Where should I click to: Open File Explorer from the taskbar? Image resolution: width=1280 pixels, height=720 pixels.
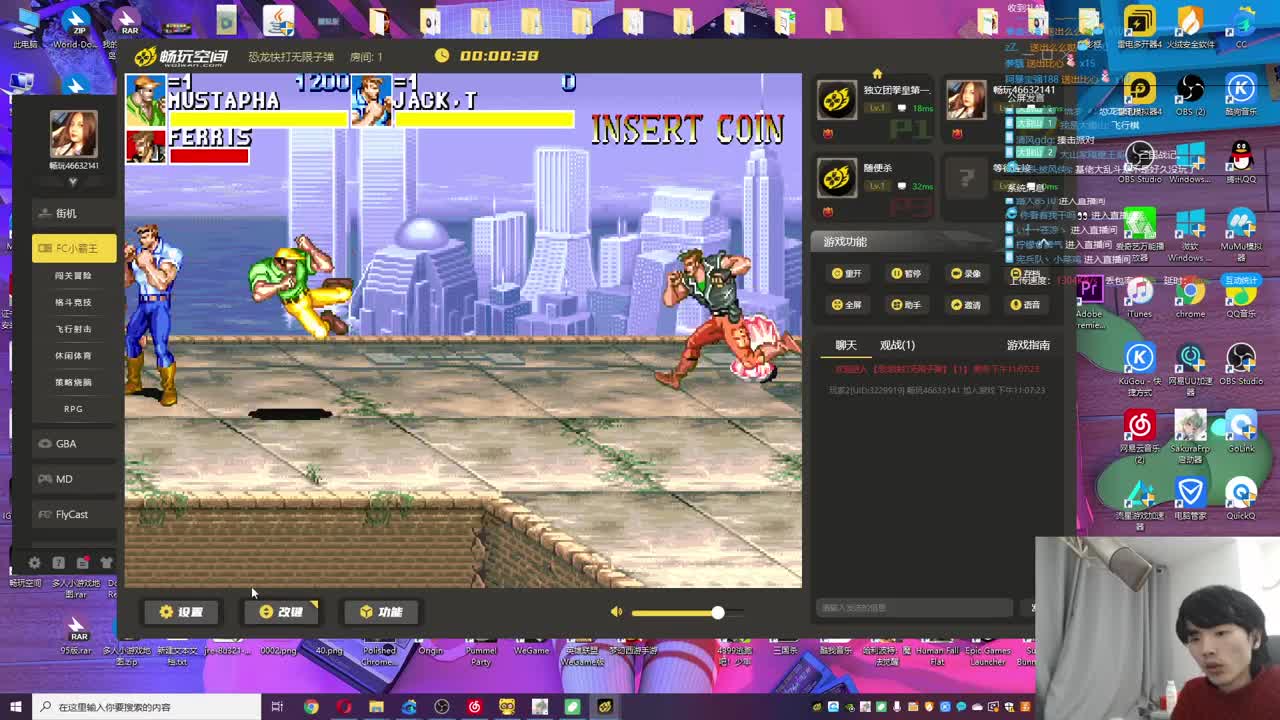click(376, 707)
